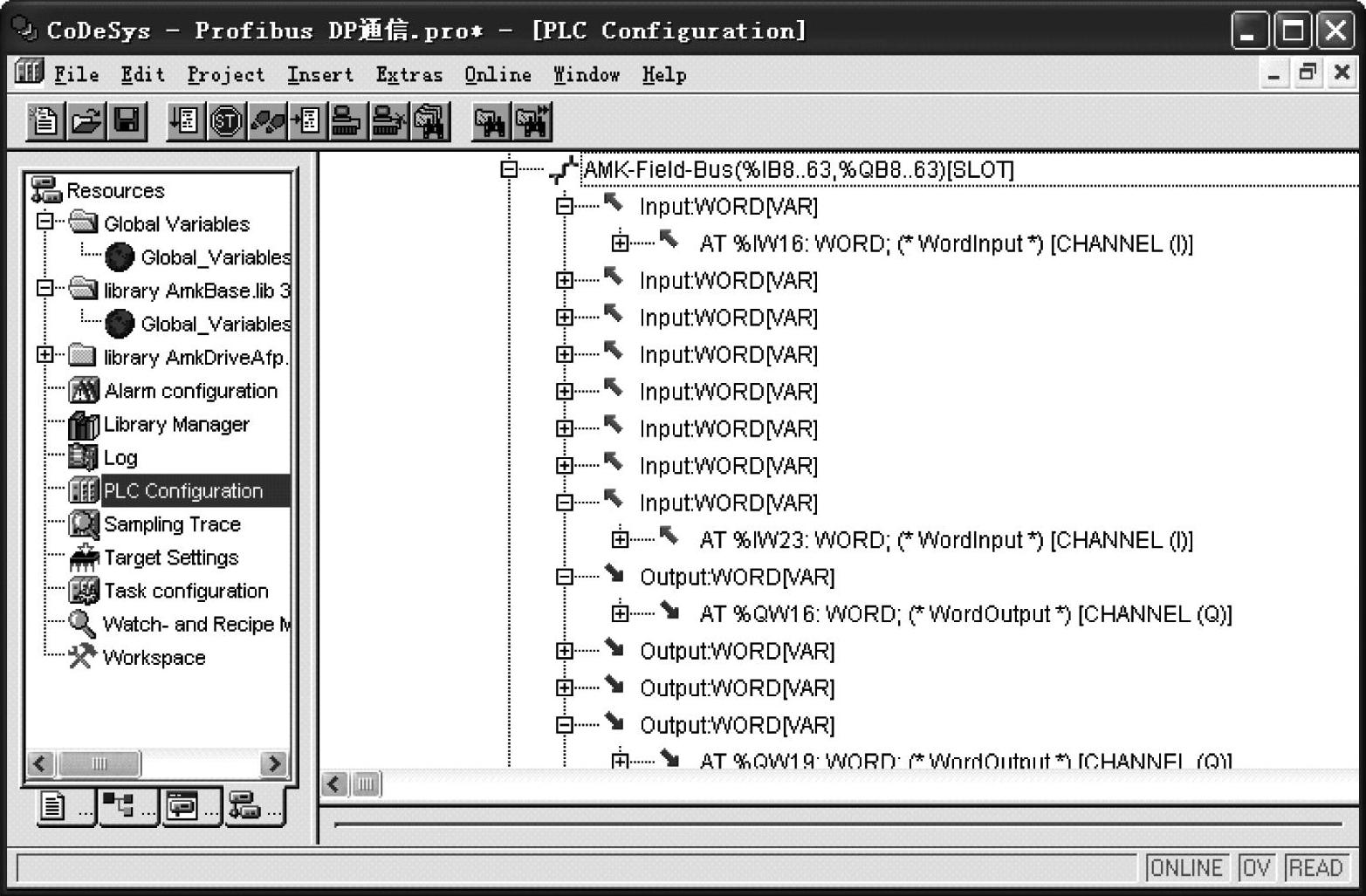Collapse the library AmkBase.lib node
Screen dimensions: 1366x896
tap(45, 287)
